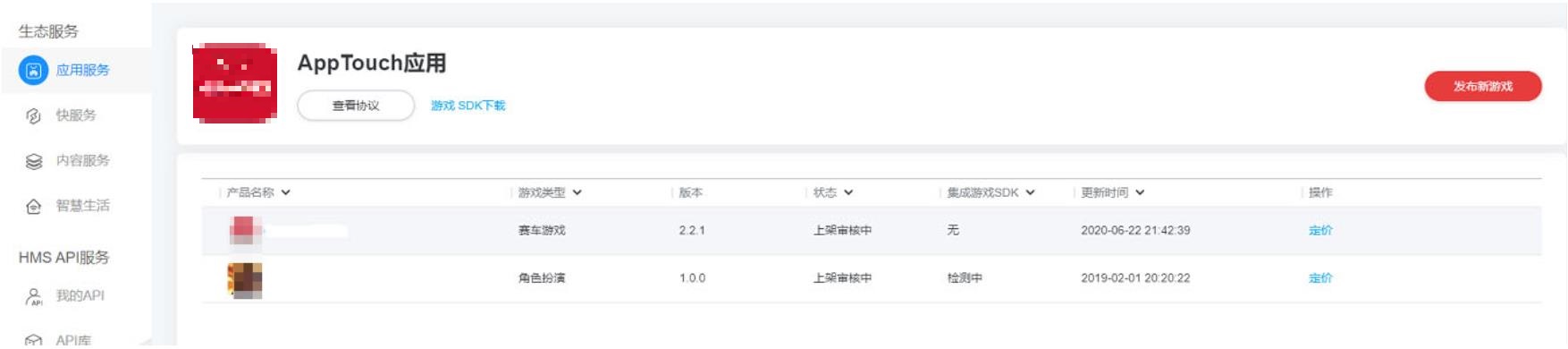The image size is (1568, 349).
Task: Select 智慧生活 in sidebar menu
Action: tap(82, 206)
